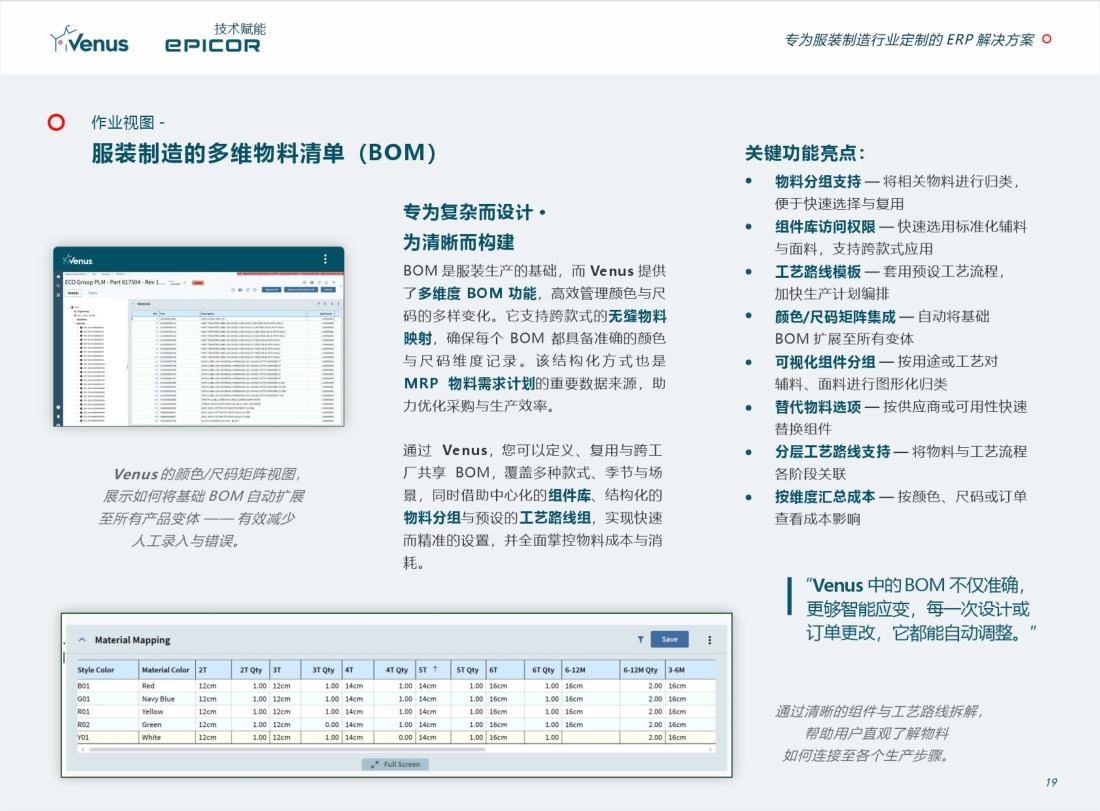Select the Y01 style color cell

[107, 737]
